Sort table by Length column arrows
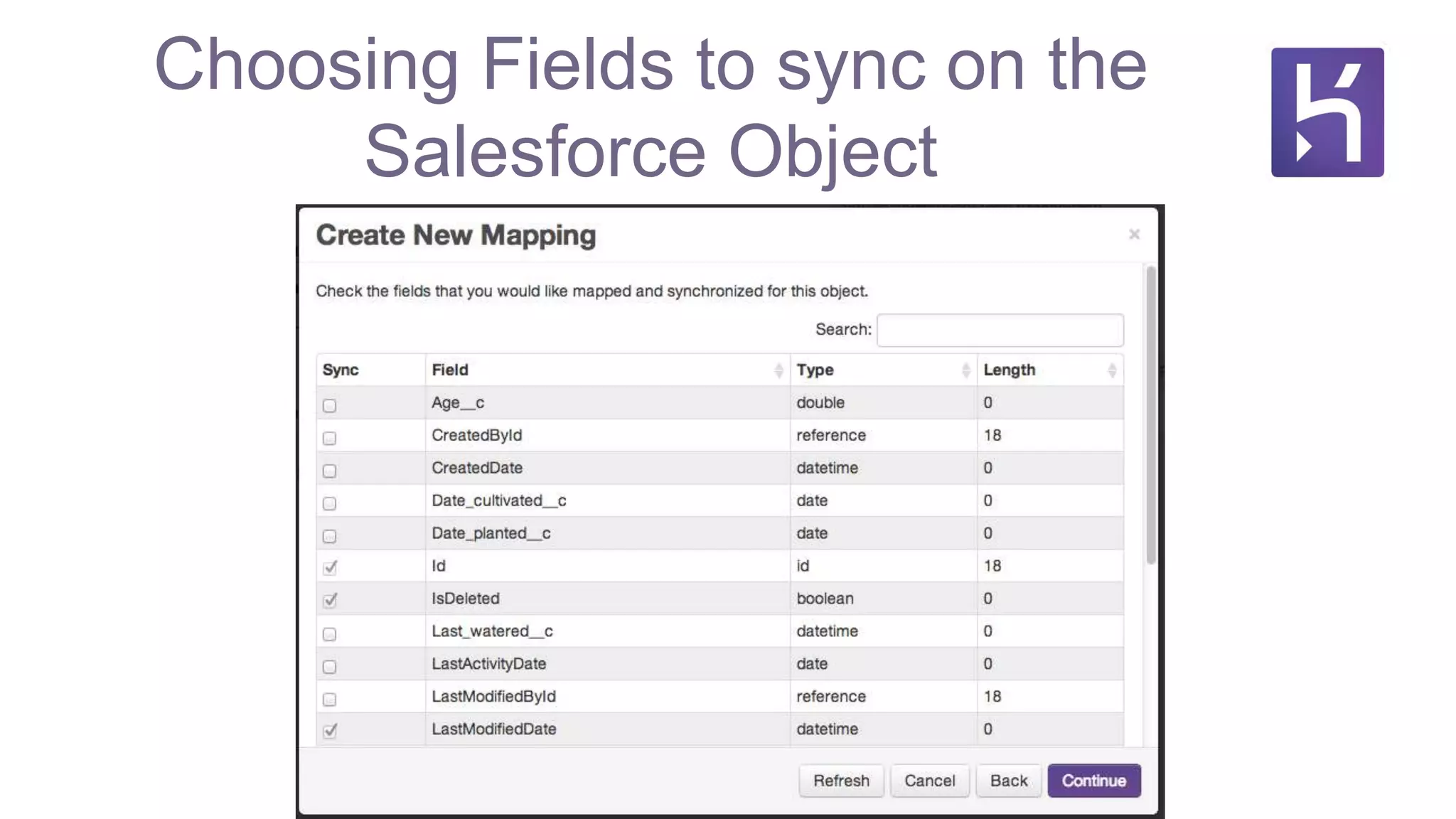Image resolution: width=1456 pixels, height=819 pixels. [1112, 370]
